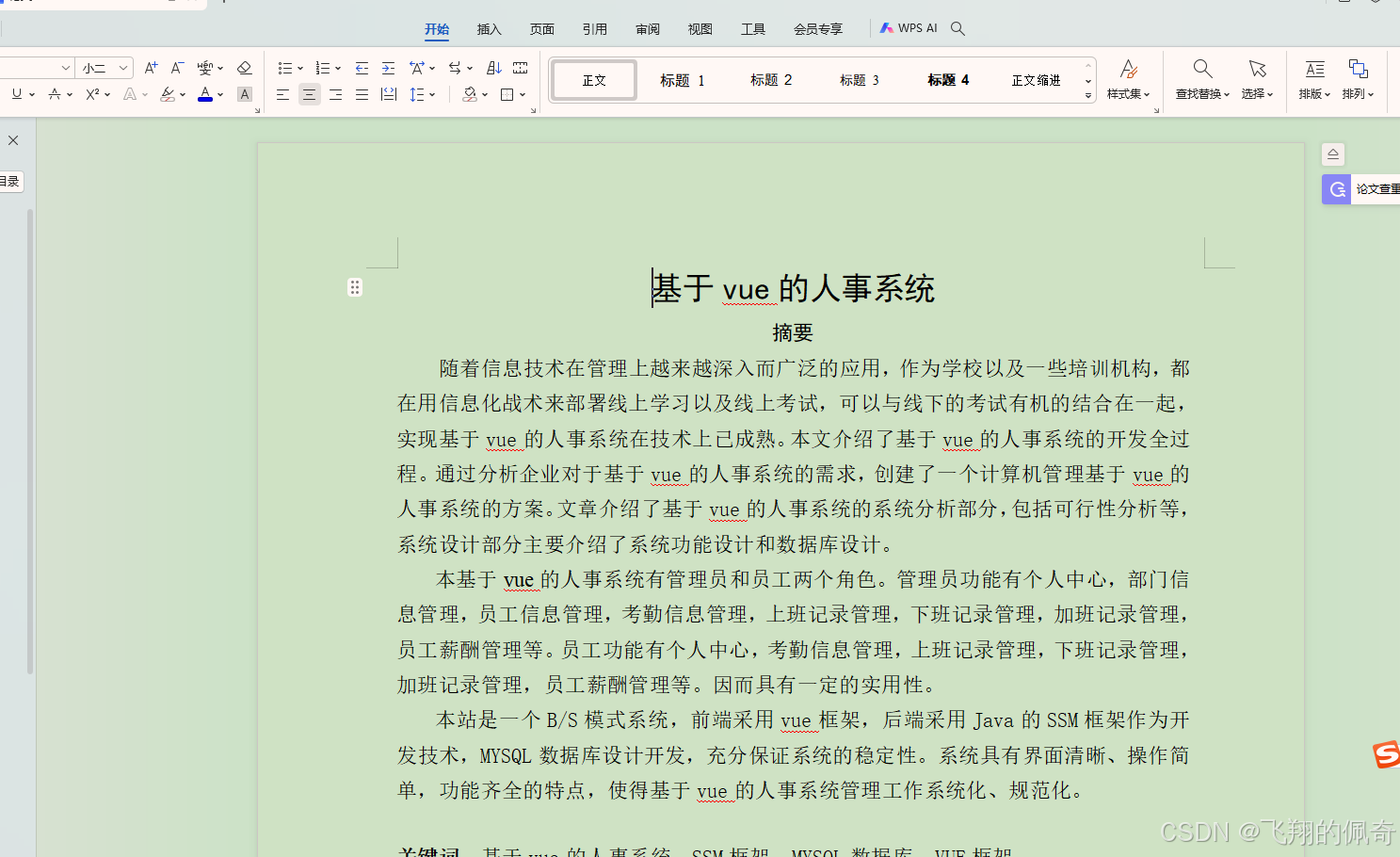Open font name dropdown arrow
The width and height of the screenshot is (1400, 857).
coord(65,68)
